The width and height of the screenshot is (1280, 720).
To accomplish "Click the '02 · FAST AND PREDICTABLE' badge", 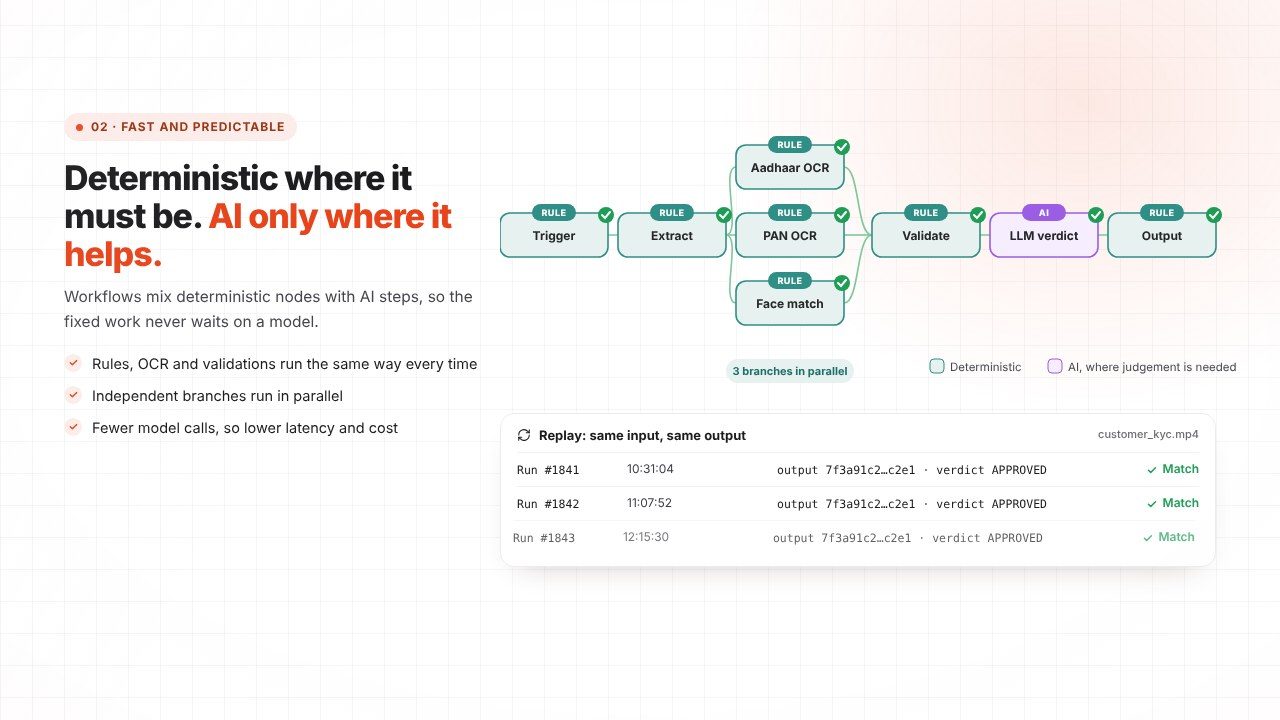I will [x=181, y=127].
